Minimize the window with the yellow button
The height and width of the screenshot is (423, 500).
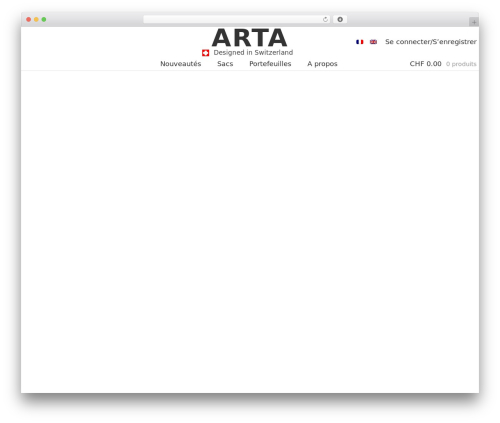coord(36,20)
